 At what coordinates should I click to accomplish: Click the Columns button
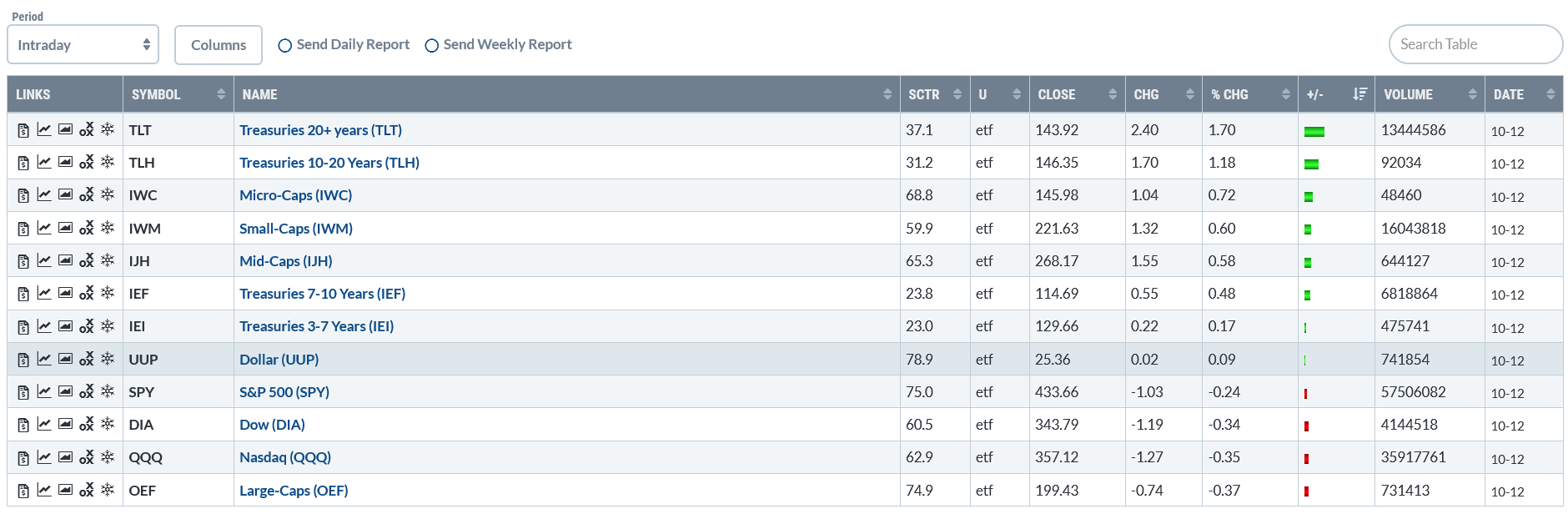219,45
